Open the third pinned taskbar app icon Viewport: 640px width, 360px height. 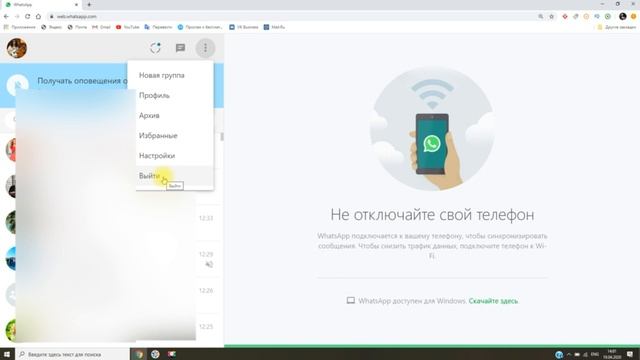click(172, 354)
